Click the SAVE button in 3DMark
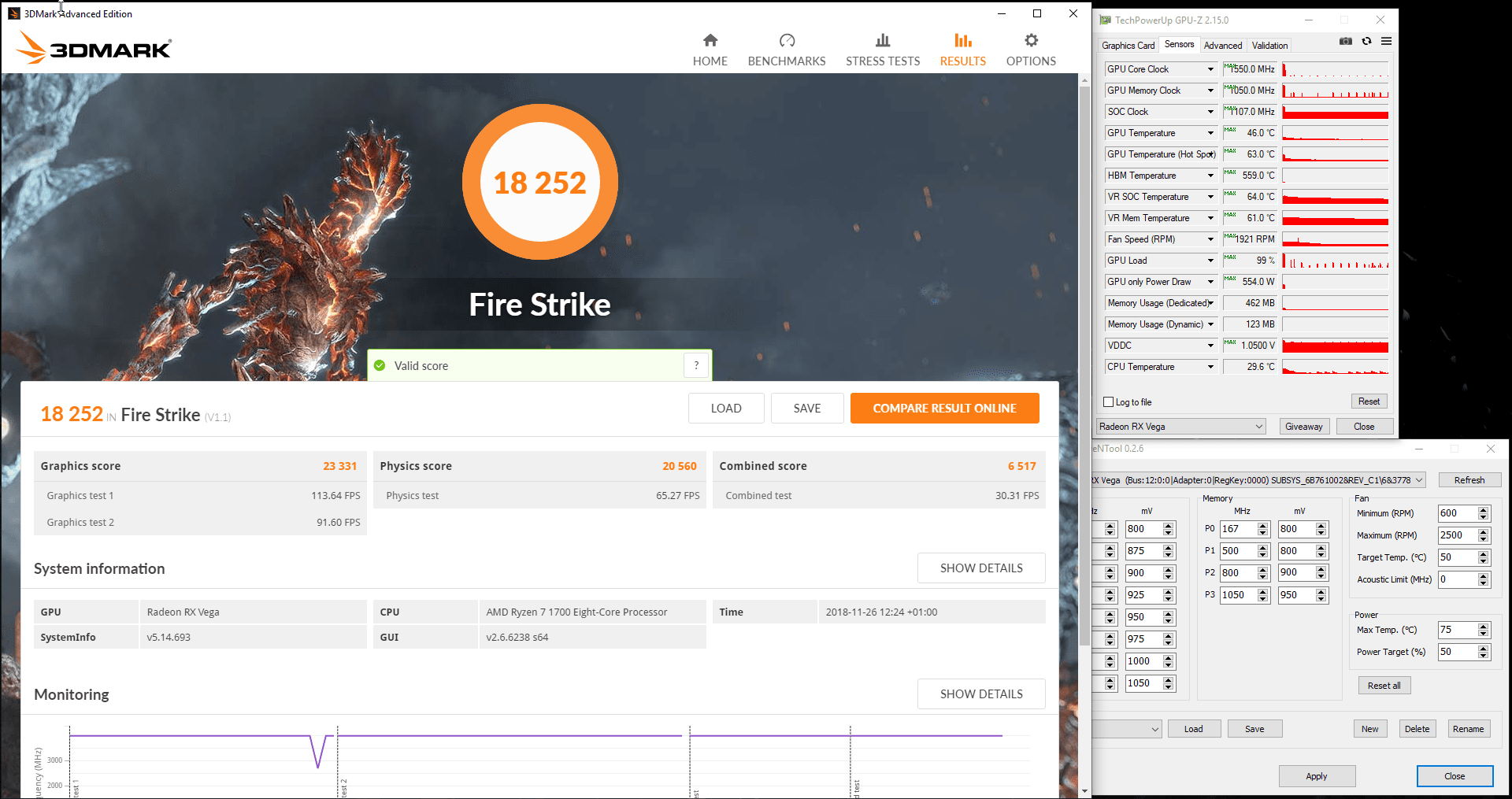 pos(807,409)
